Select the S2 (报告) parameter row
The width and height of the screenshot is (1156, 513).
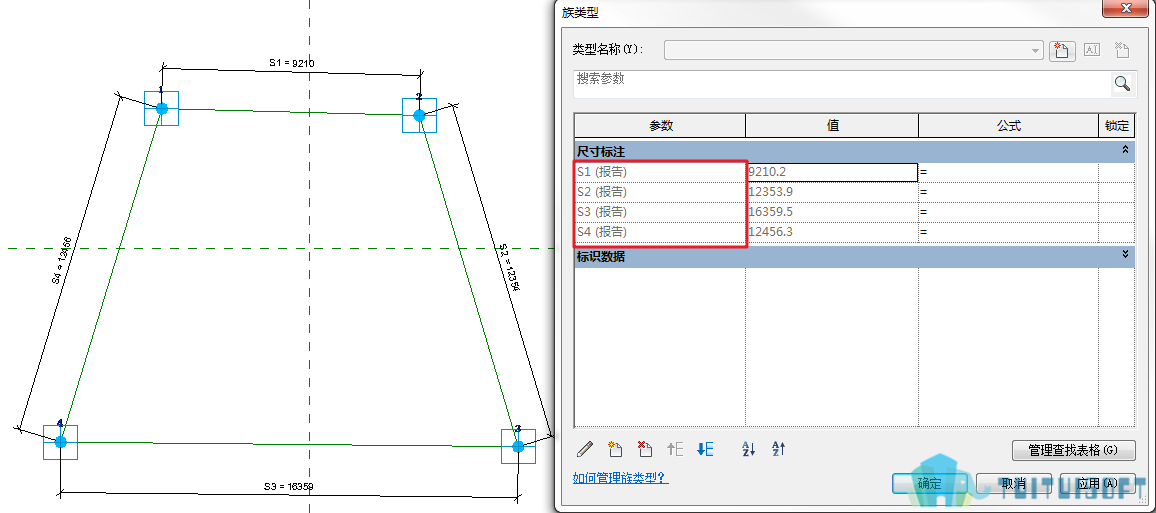click(x=660, y=192)
